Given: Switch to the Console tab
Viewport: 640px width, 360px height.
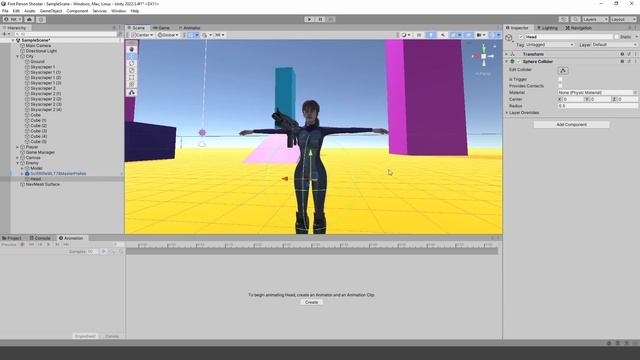Looking at the screenshot, I should (40, 238).
